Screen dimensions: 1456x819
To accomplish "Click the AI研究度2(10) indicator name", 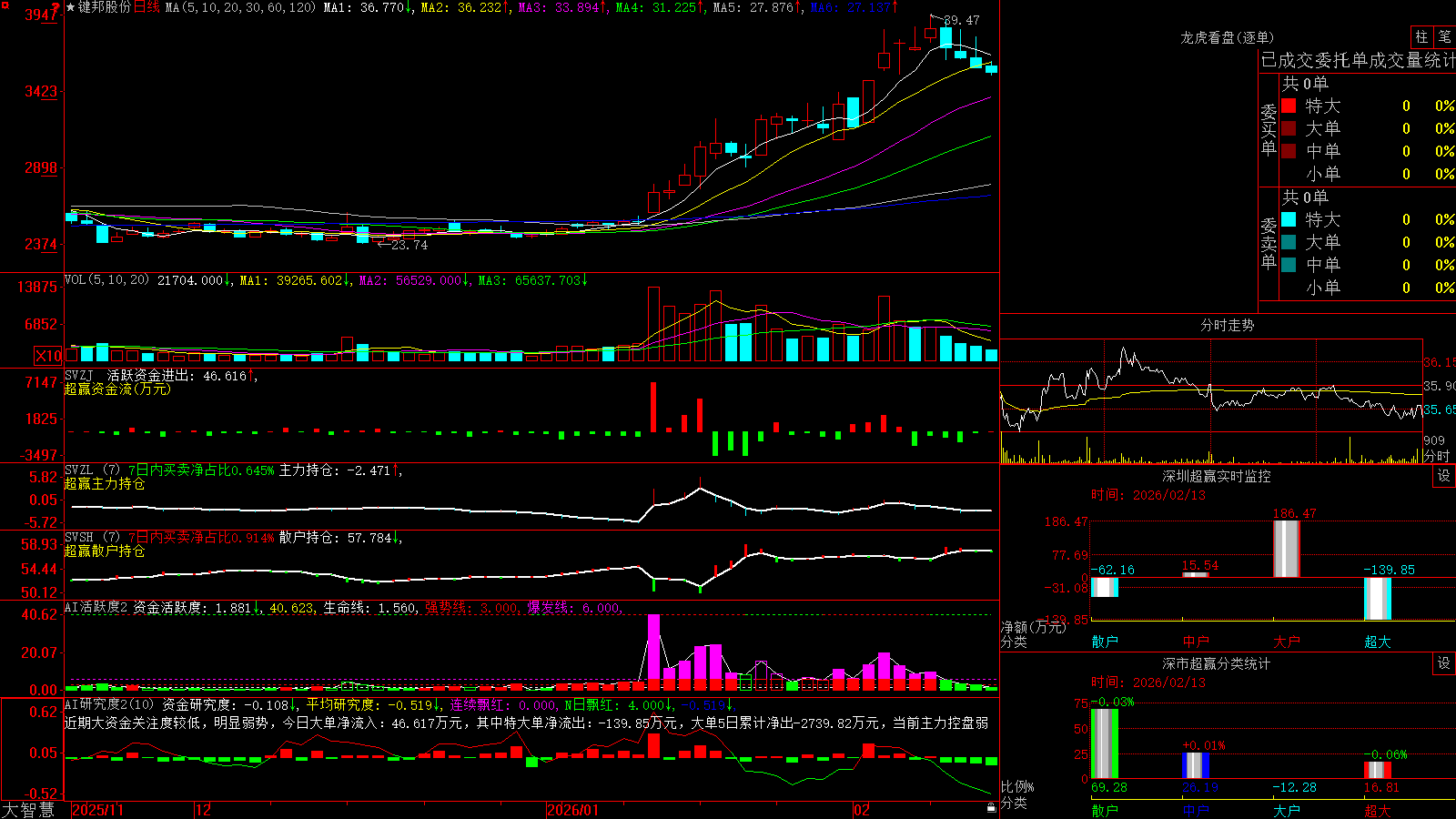I will point(109,704).
